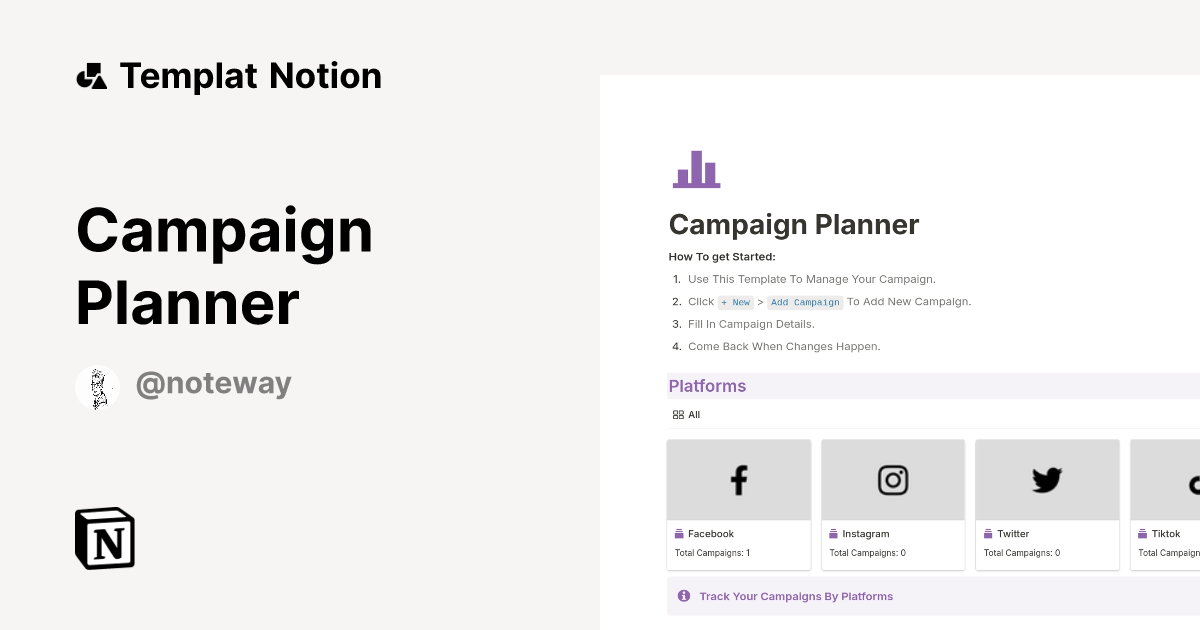1200x630 pixels.
Task: Click the @noteway author link
Action: click(x=213, y=383)
